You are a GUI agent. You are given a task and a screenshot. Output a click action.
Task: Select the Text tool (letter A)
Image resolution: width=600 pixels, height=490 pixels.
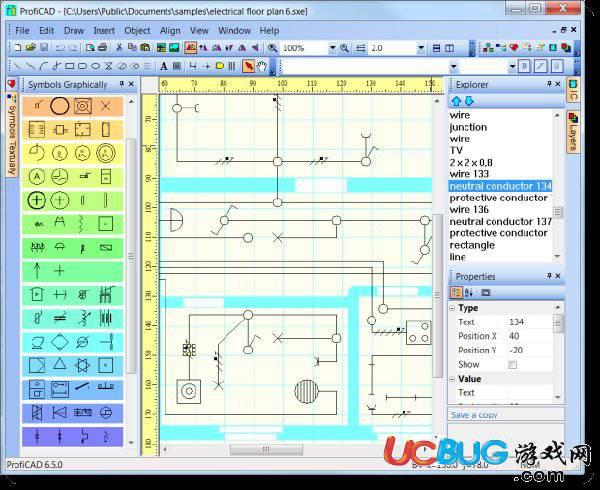click(163, 67)
